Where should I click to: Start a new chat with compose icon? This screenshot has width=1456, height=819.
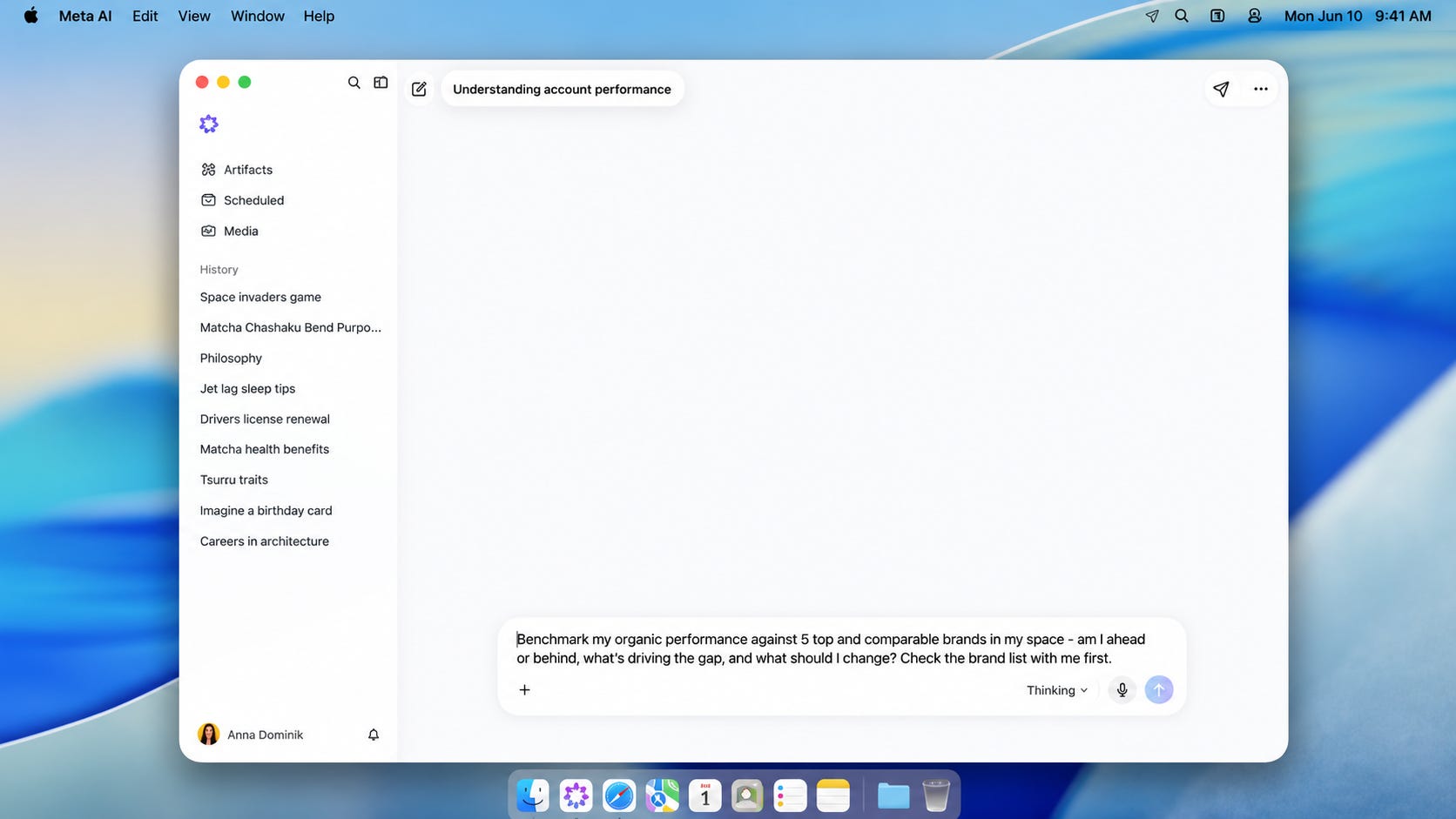(x=419, y=89)
